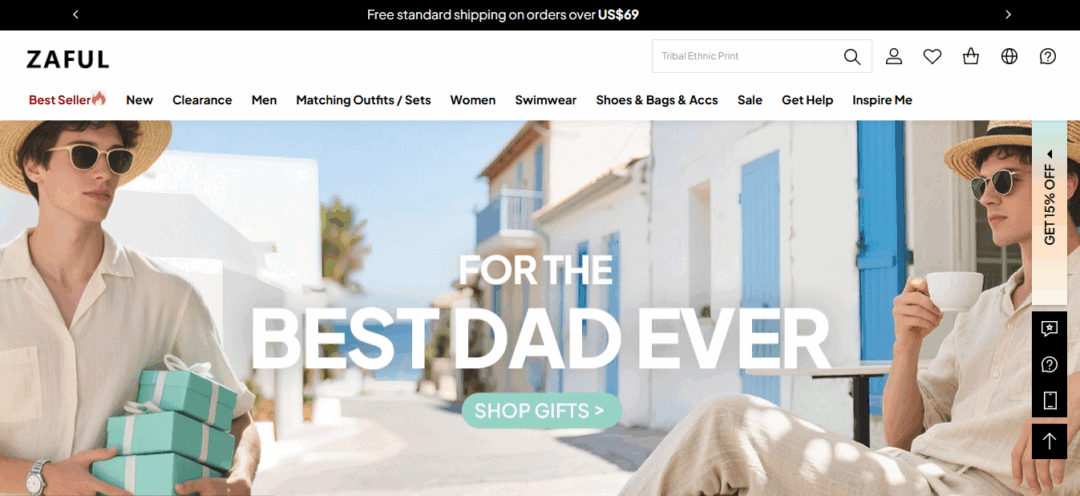Click the sidebar mobile app icon
Screen dimensions: 1080x496
[1049, 400]
